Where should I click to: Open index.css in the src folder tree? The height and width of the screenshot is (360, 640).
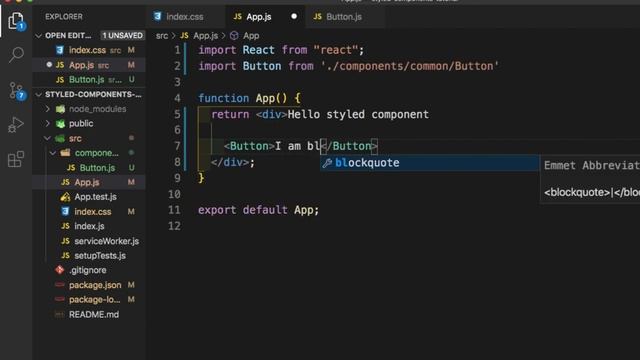pos(89,212)
